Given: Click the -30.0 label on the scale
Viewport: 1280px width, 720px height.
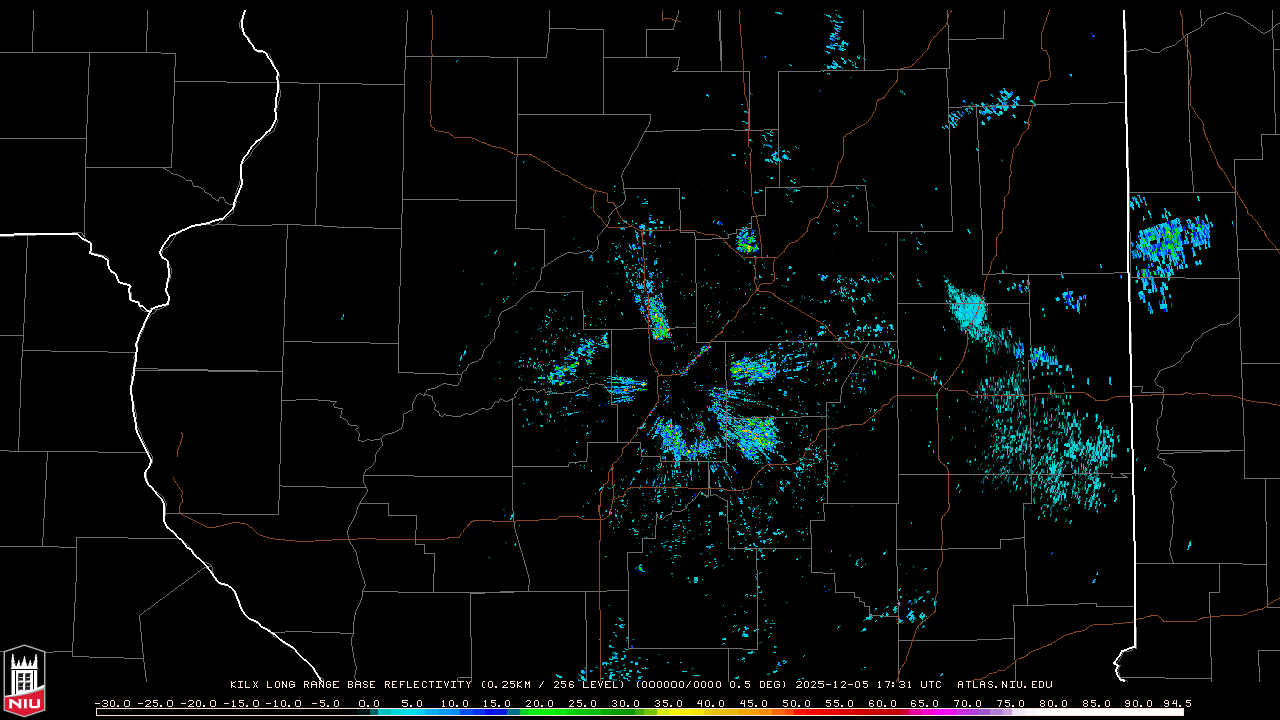Looking at the screenshot, I should coord(112,703).
